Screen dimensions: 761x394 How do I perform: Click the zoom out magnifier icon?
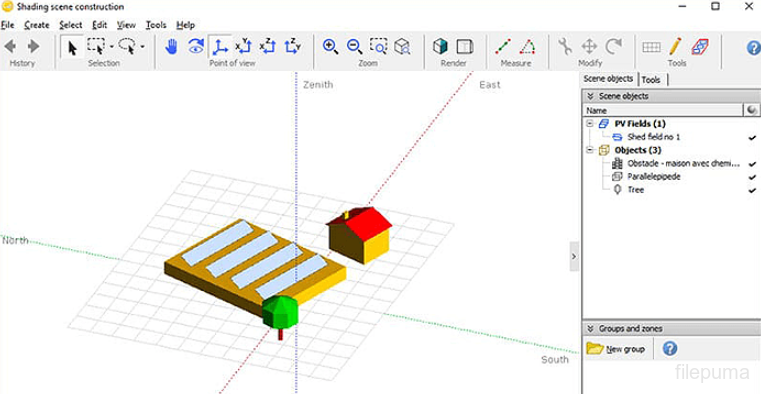(x=355, y=47)
